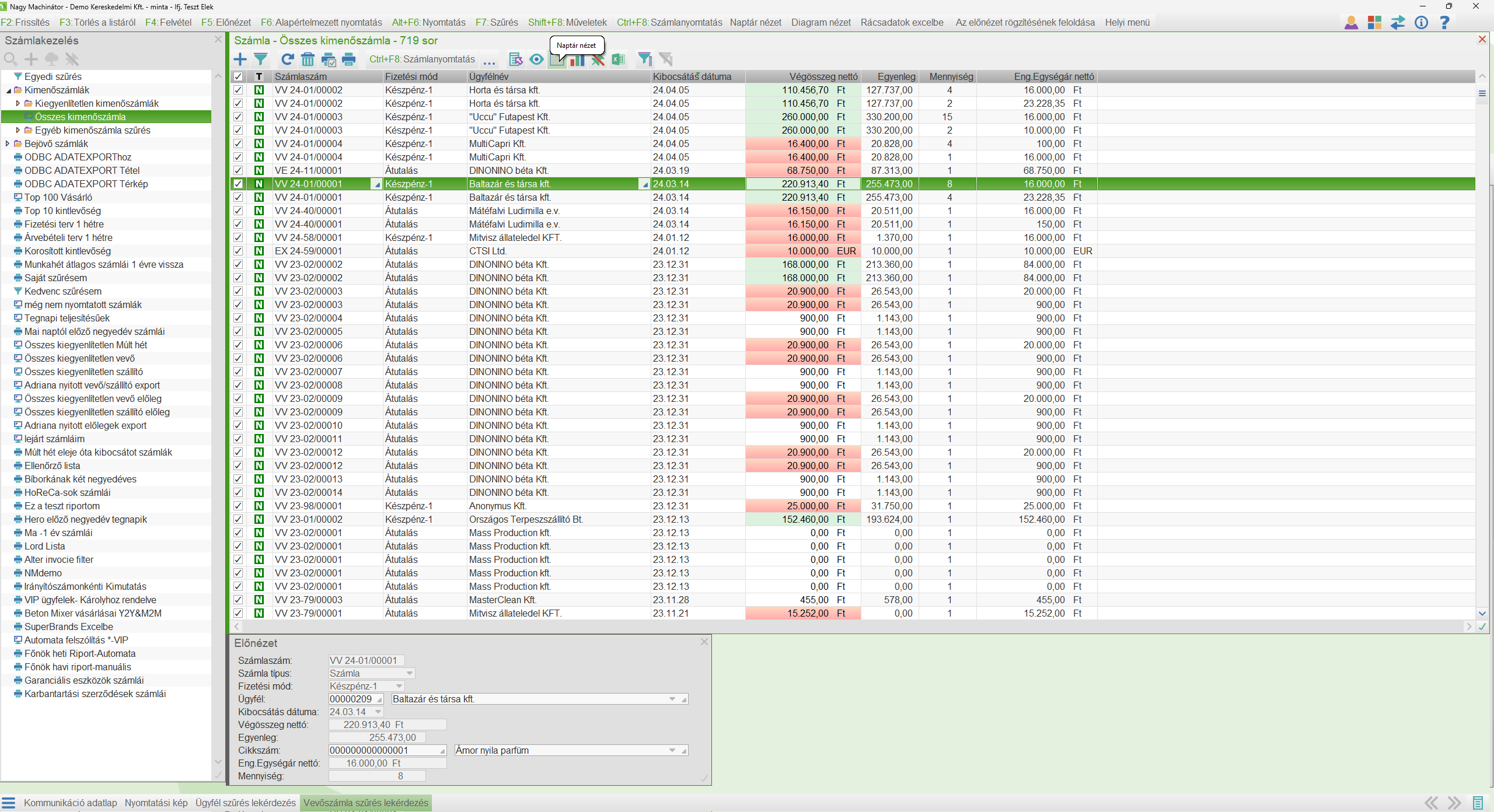Uncheck the checkbox for EX 24-59/00001 row
The width and height of the screenshot is (1494, 812).
(x=238, y=251)
